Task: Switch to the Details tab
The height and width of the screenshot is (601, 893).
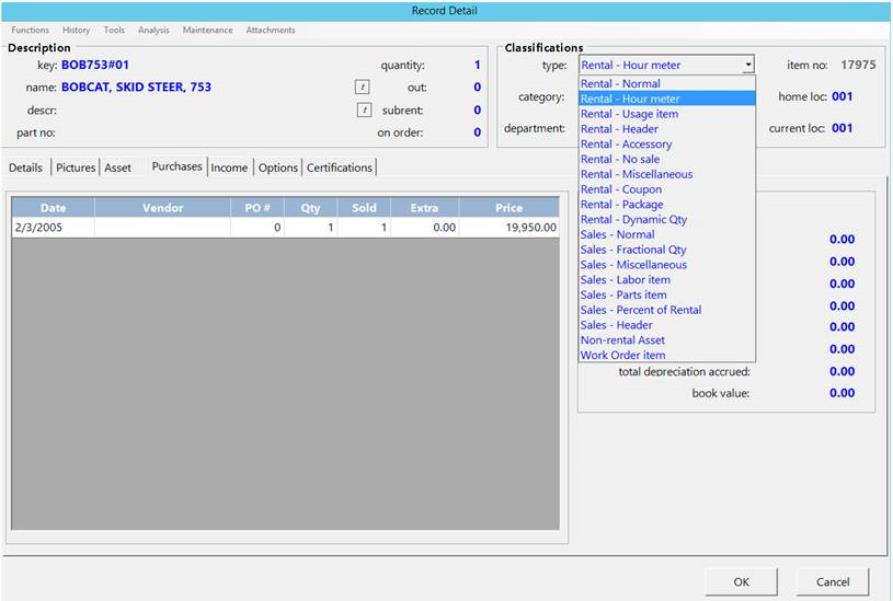Action: coord(26,168)
